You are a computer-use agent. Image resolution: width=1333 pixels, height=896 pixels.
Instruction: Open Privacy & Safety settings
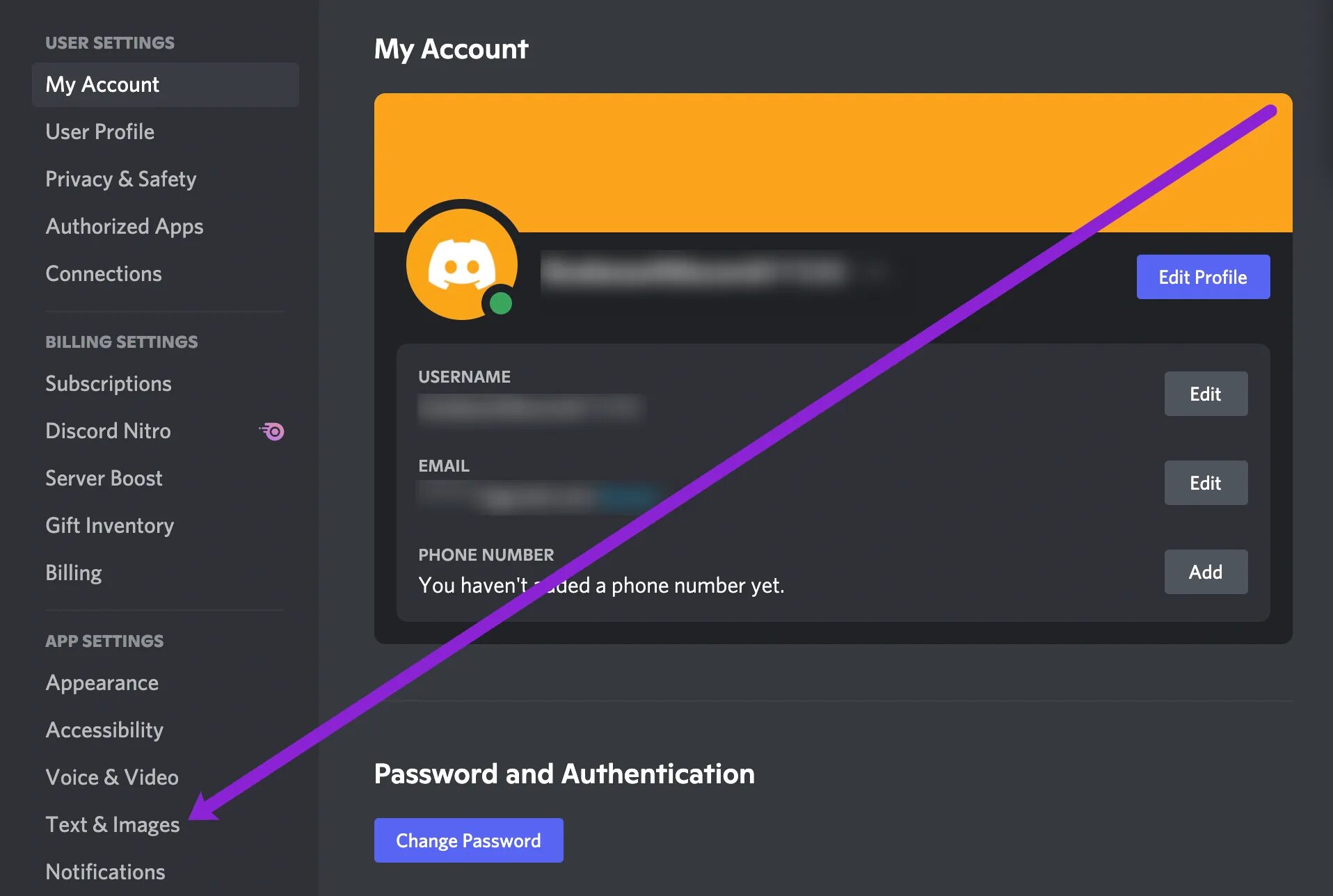[x=121, y=179]
